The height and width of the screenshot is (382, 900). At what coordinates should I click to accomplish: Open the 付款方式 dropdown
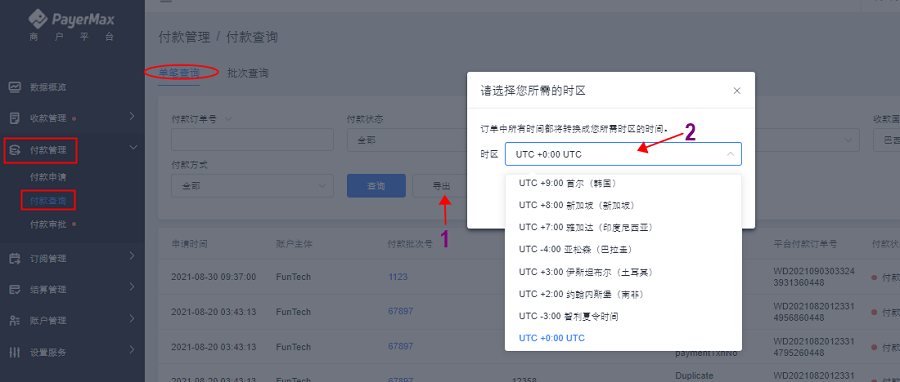(252, 186)
